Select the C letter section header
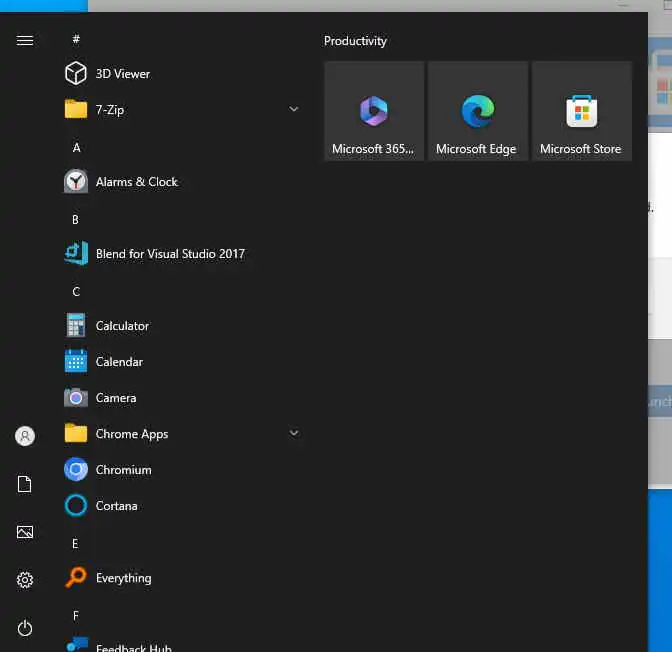 click(x=76, y=292)
